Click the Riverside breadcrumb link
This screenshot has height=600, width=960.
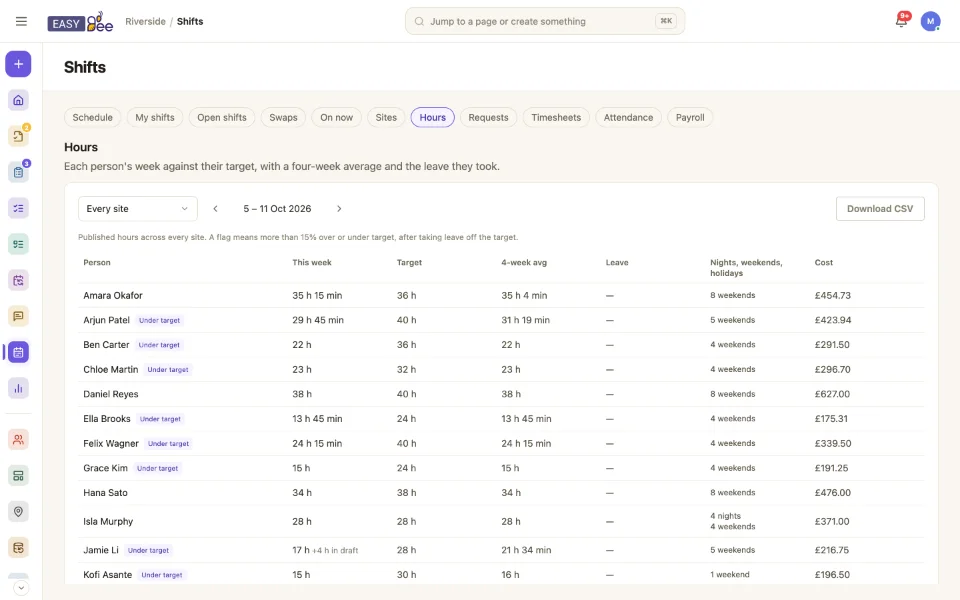(145, 21)
